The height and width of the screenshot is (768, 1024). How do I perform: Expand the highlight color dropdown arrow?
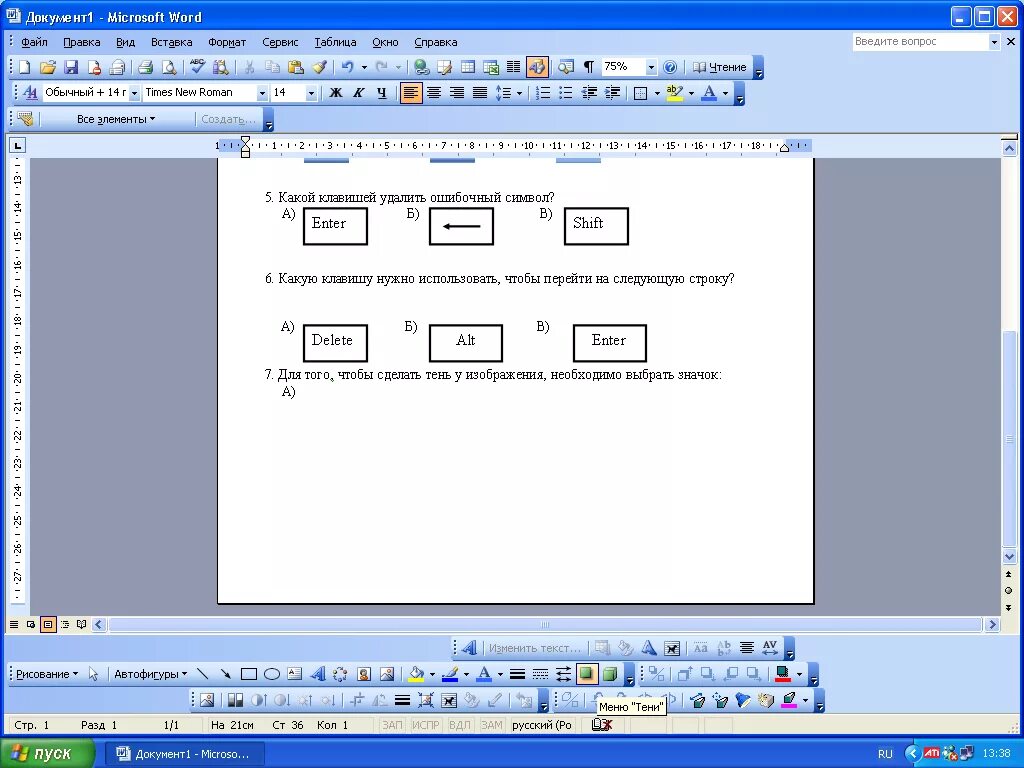pos(691,93)
